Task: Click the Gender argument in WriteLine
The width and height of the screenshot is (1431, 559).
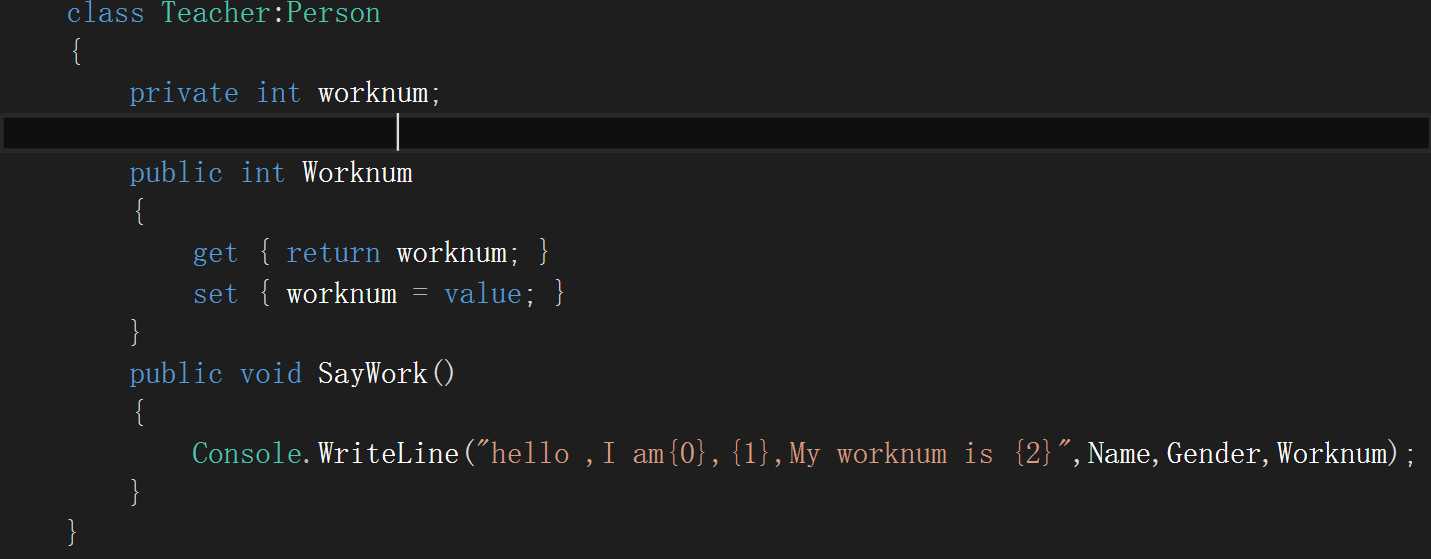Action: click(1206, 454)
